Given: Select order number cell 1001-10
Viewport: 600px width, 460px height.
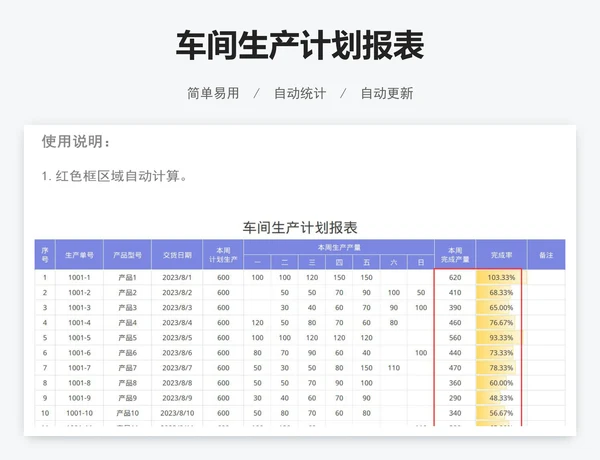Looking at the screenshot, I should (x=79, y=413).
